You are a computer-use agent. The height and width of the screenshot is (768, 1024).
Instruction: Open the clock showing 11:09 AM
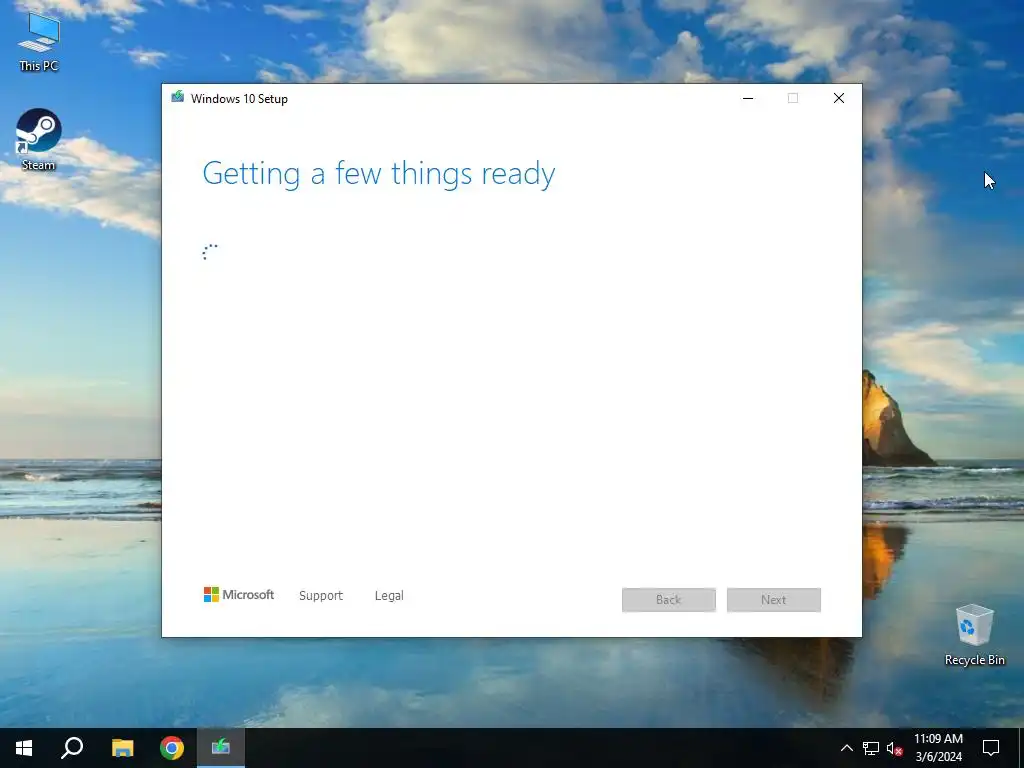tap(938, 748)
